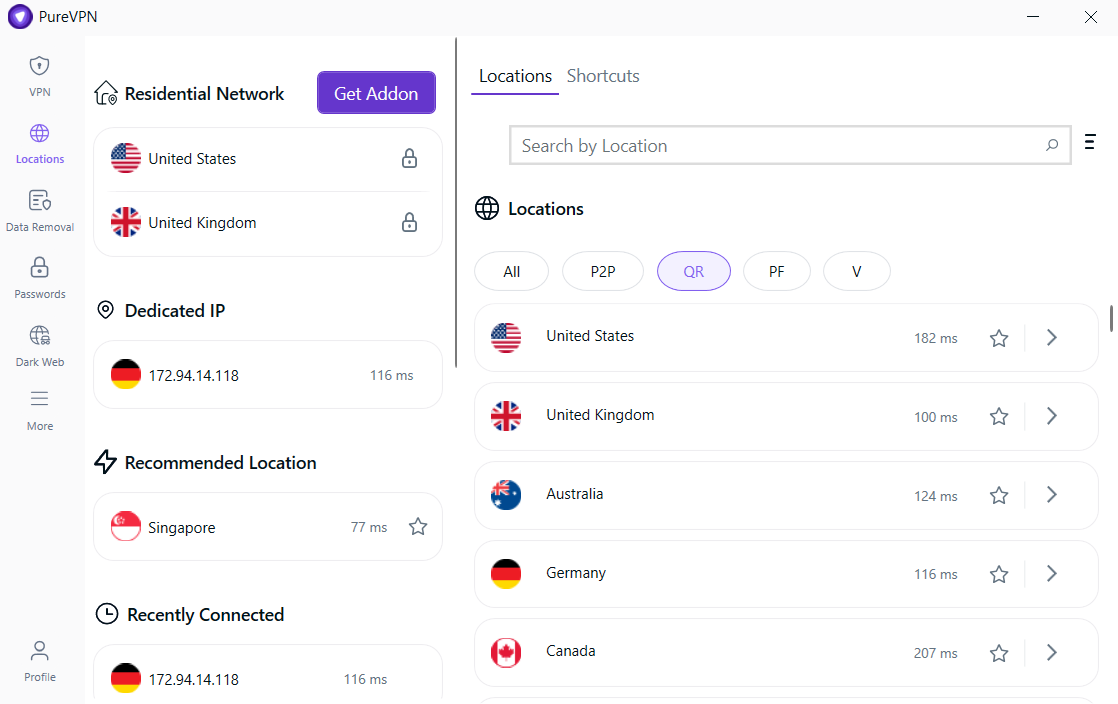Screen dimensions: 1118x704
Task: Open the Passwords padlock in the sidebar
Action: point(39,267)
